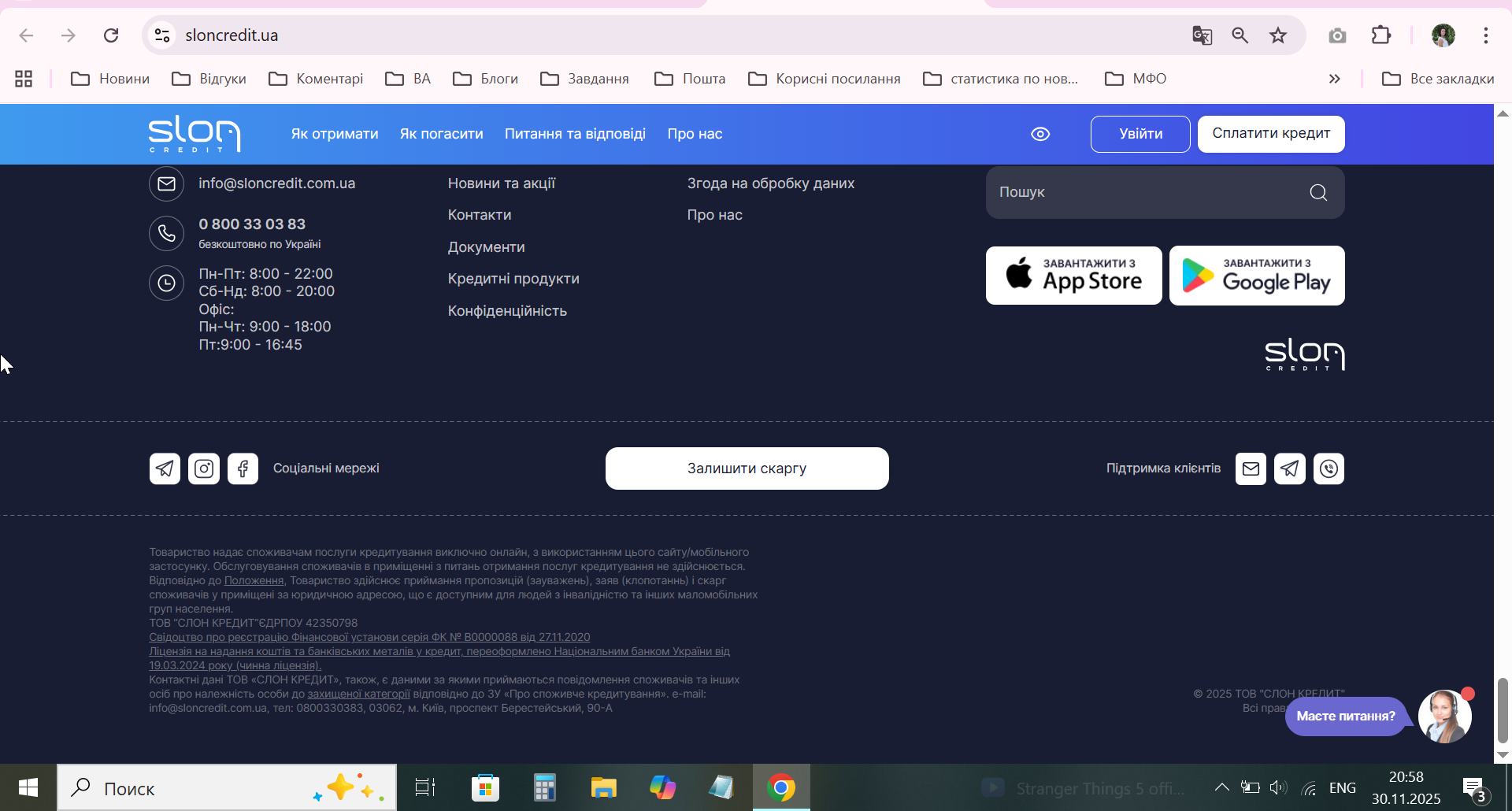Screen dimensions: 1512x811
Task: Open the Документи footer link
Action: coord(486,247)
